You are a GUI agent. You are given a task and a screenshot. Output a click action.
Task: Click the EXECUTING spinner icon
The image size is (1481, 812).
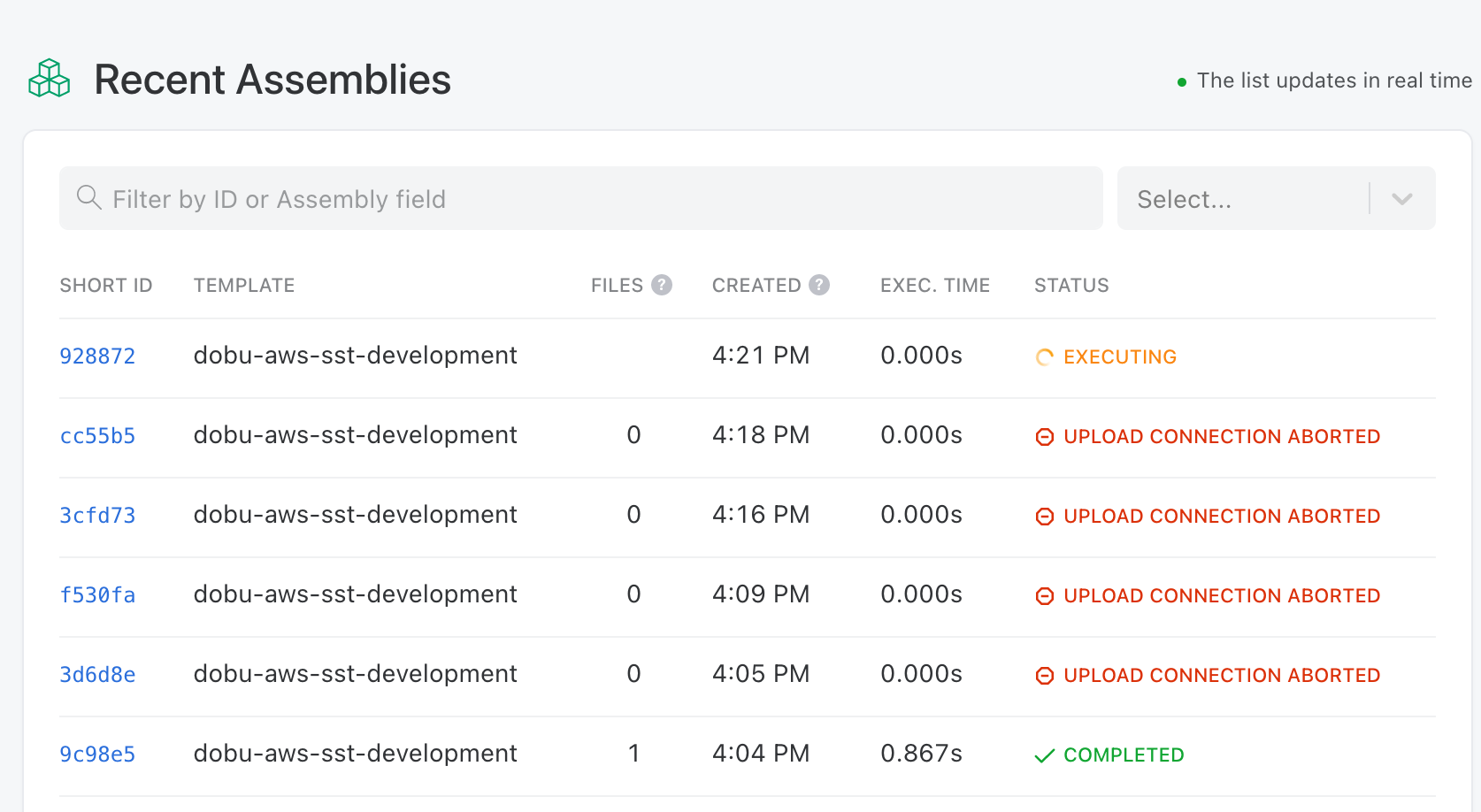1045,357
